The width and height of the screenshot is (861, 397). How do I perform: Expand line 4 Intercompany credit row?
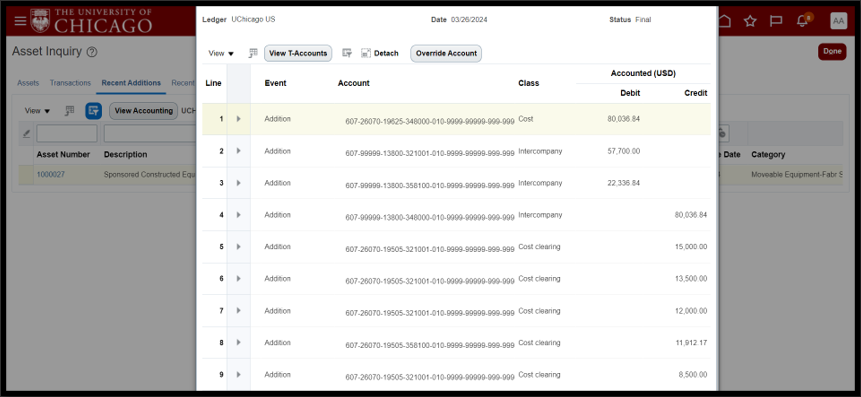[x=238, y=215]
